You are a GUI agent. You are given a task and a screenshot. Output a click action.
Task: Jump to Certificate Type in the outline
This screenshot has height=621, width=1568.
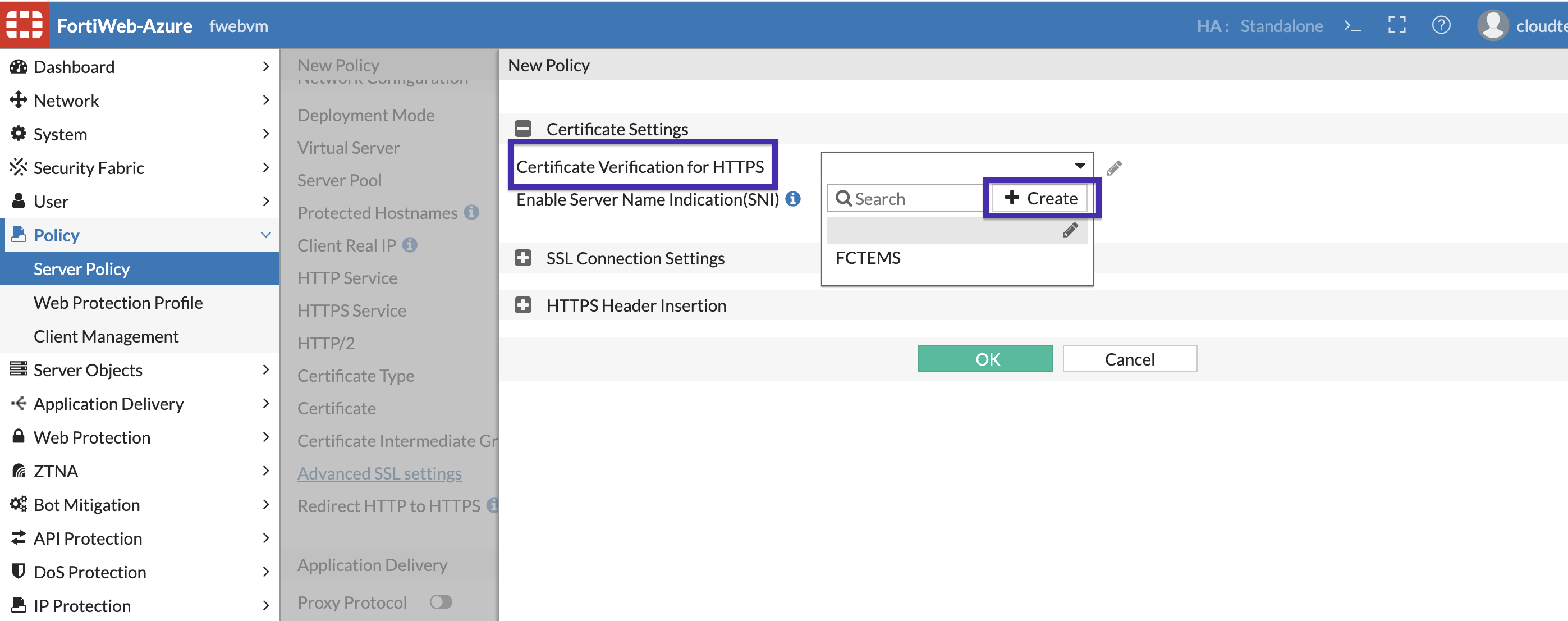(x=355, y=375)
